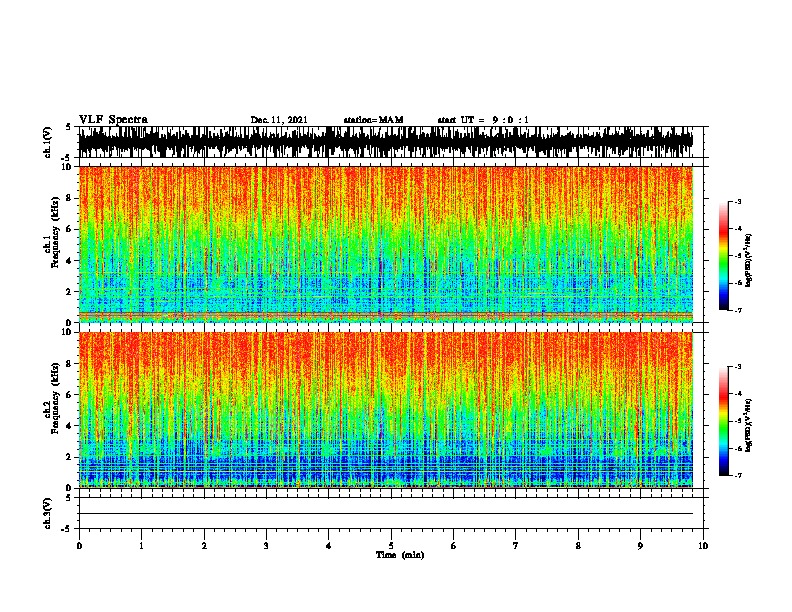Click the "8" kHz tick of ch.1 spectrogram
The width and height of the screenshot is (792, 612).
[70, 198]
